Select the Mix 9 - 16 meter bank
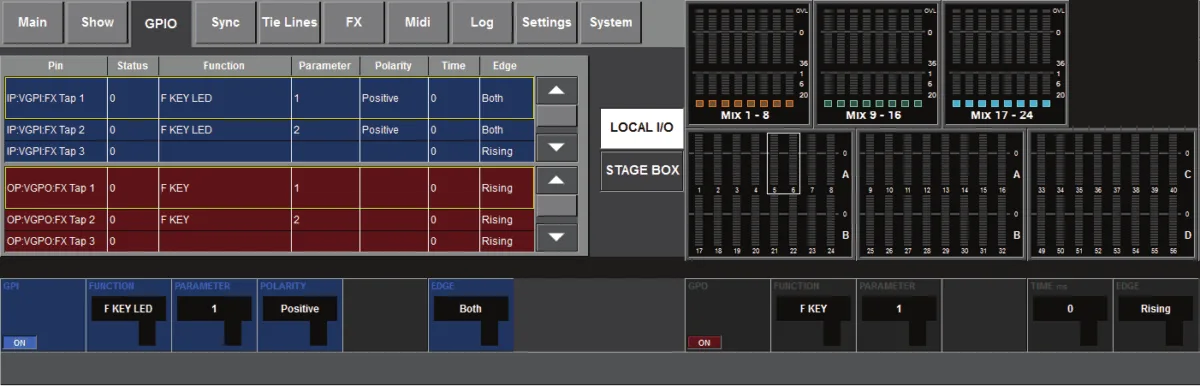The height and width of the screenshot is (386, 1200). tap(876, 64)
